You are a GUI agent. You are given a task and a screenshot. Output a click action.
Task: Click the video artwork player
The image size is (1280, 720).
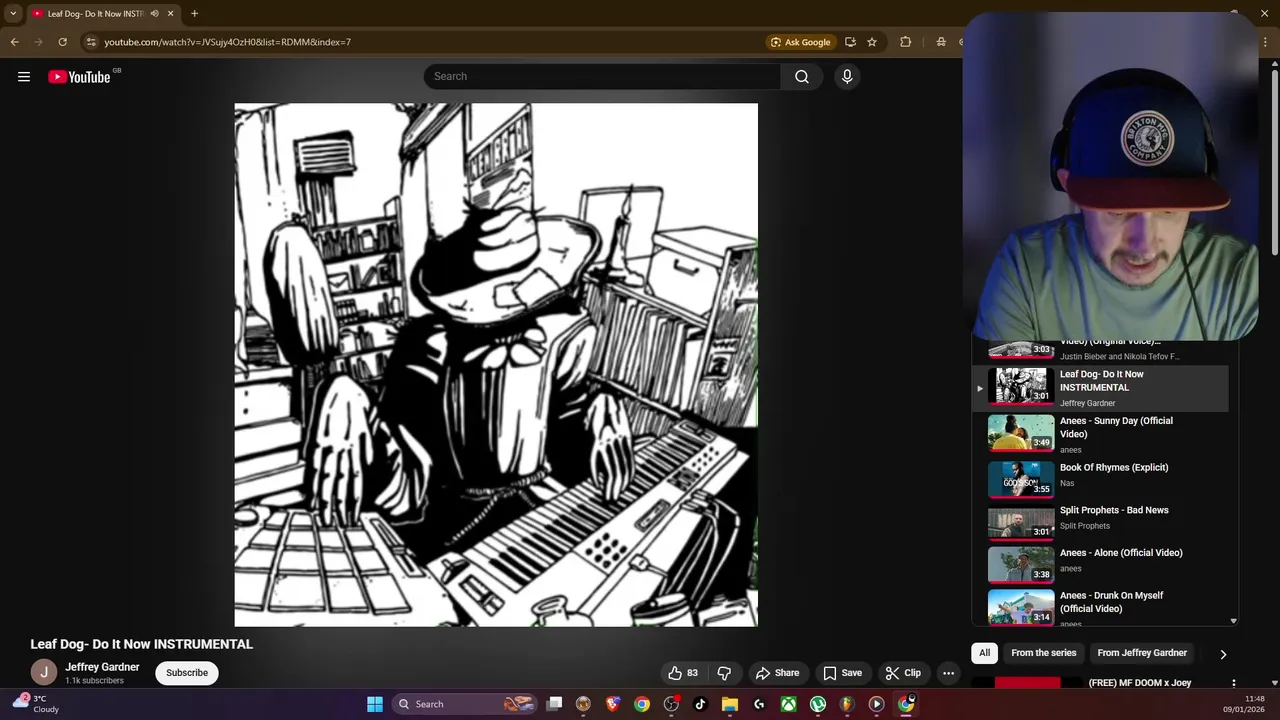pyautogui.click(x=496, y=365)
